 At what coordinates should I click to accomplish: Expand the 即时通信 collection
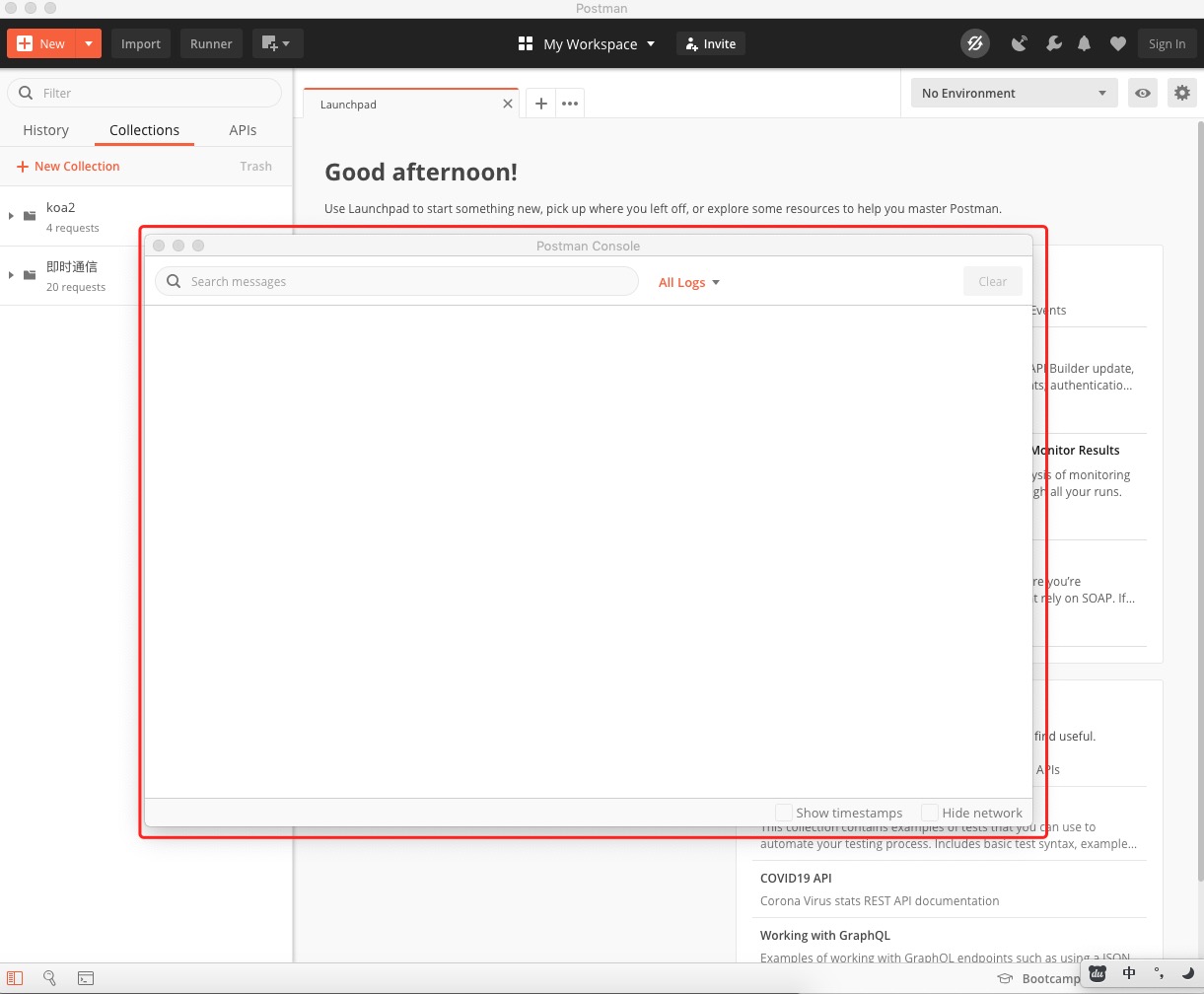11,275
